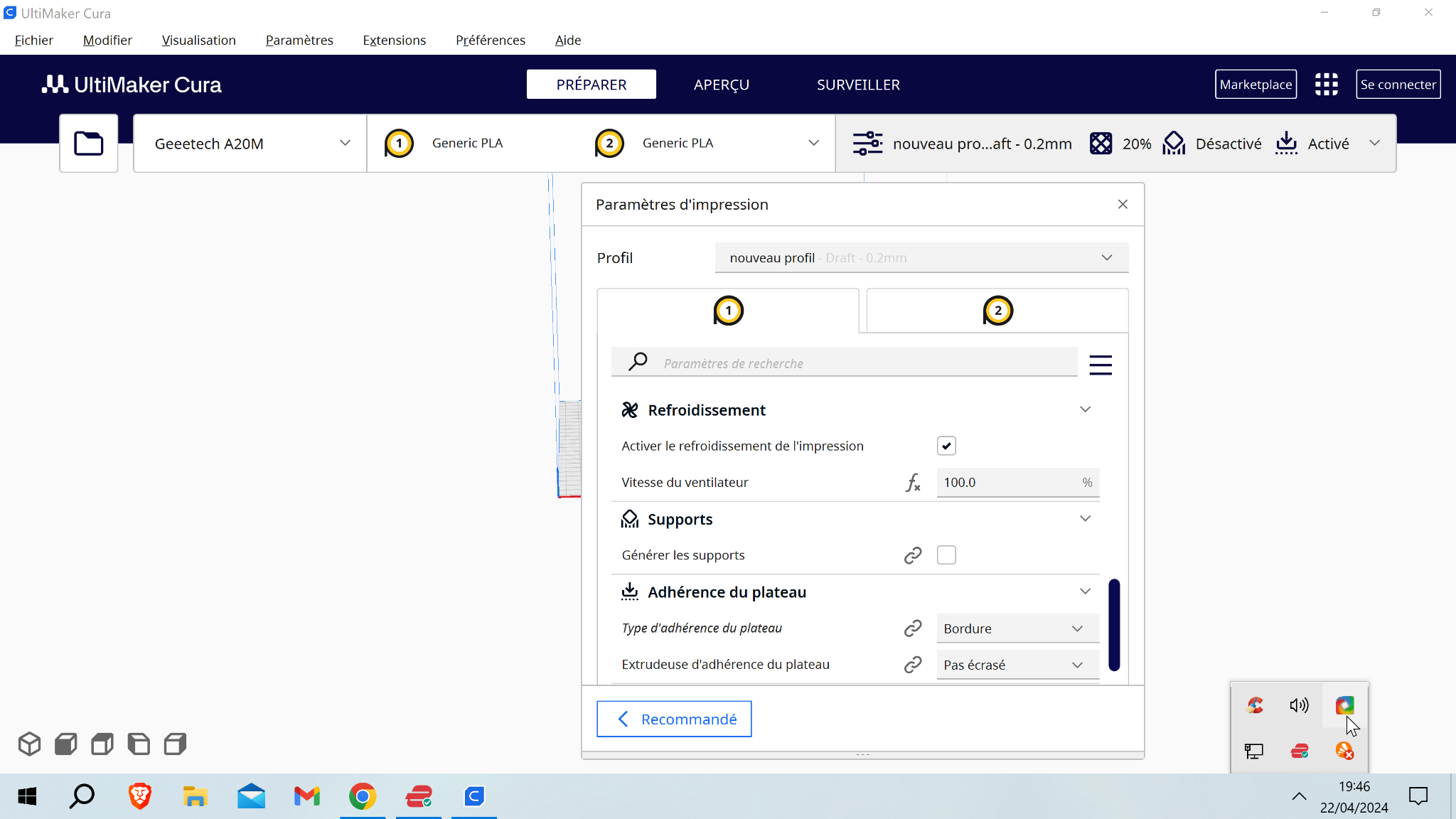
Task: Switch to the APERÇU stage
Action: 721,85
